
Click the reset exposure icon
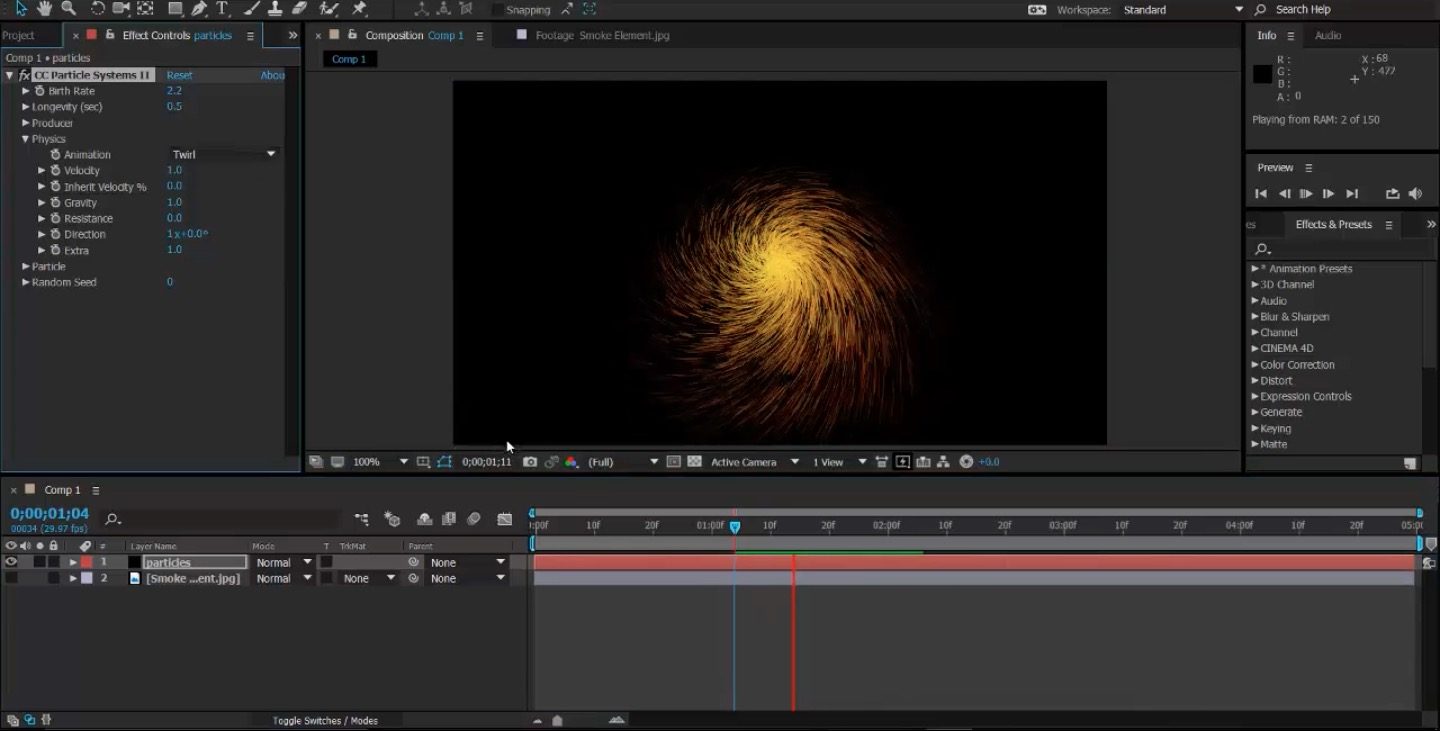pos(966,462)
